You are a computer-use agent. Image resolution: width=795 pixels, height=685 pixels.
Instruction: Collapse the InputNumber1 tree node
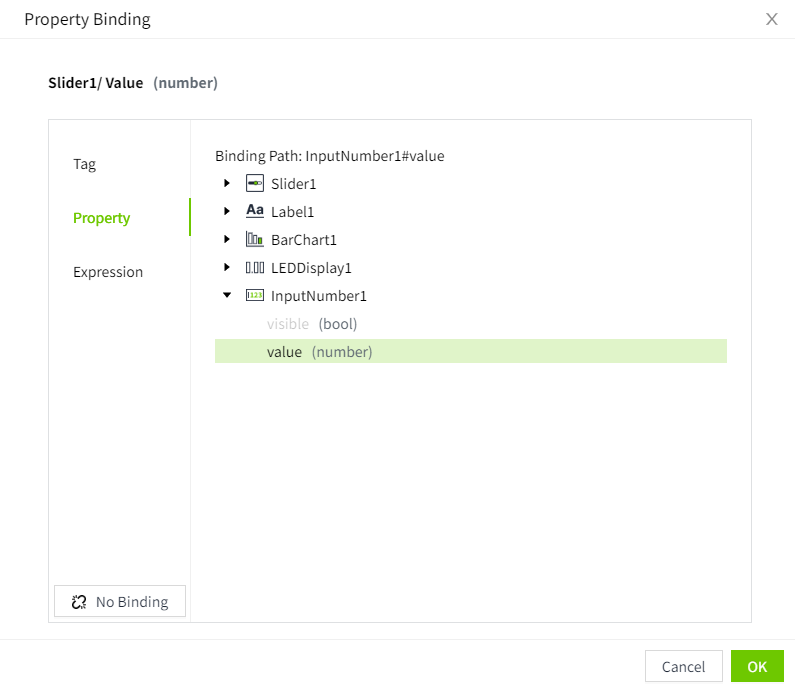pos(227,296)
